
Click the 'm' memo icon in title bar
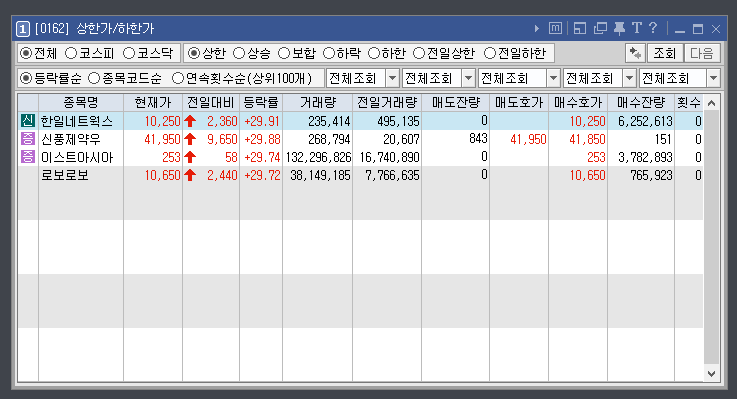(x=555, y=28)
